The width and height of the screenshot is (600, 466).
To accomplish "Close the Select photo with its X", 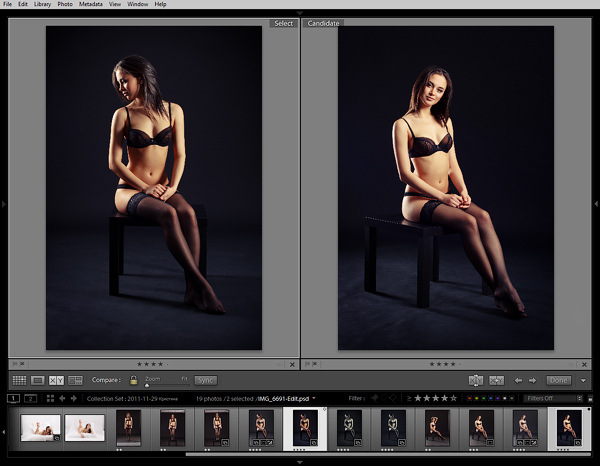I will coord(292,365).
